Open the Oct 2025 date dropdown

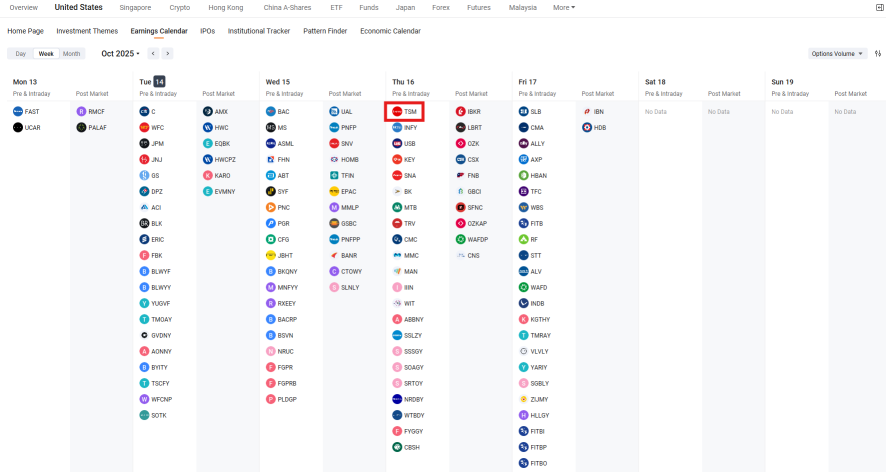tap(120, 54)
